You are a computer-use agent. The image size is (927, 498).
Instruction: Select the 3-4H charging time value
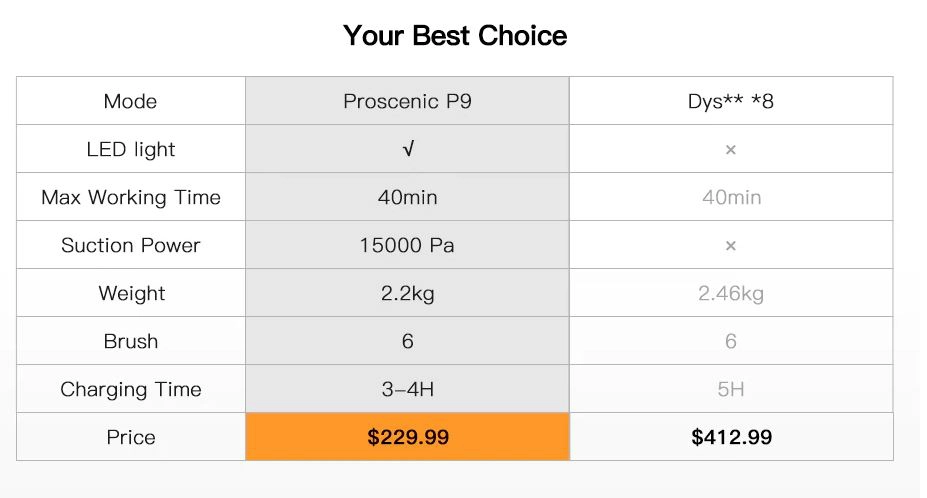(407, 389)
